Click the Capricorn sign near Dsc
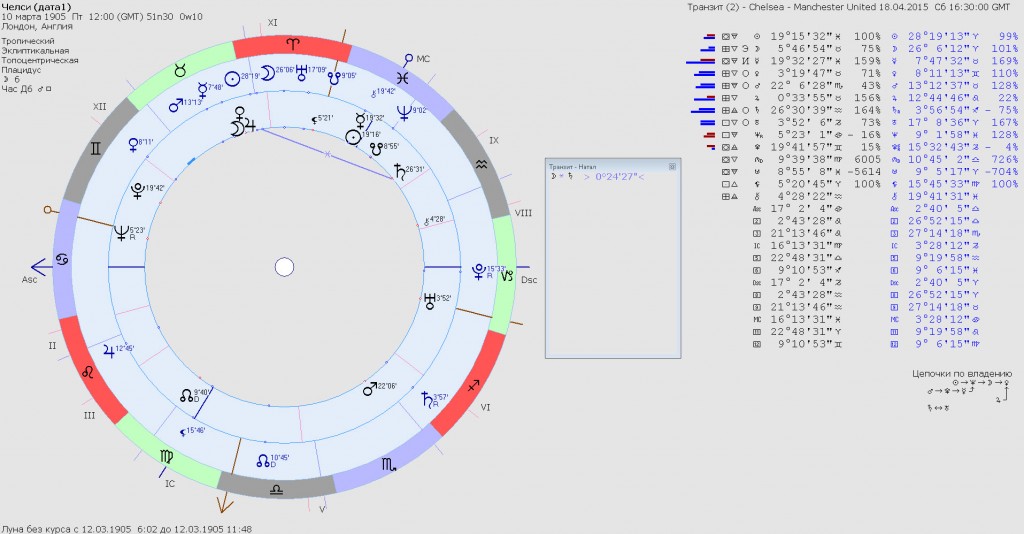 507,276
